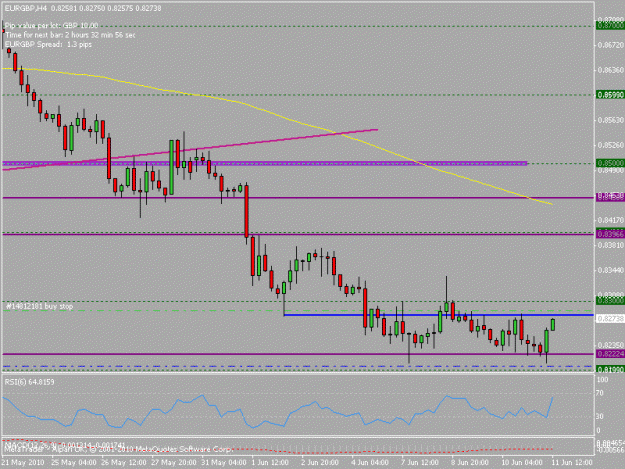
Task: Click the '1 Jun 12:00' time axis label
Action: 270,462
